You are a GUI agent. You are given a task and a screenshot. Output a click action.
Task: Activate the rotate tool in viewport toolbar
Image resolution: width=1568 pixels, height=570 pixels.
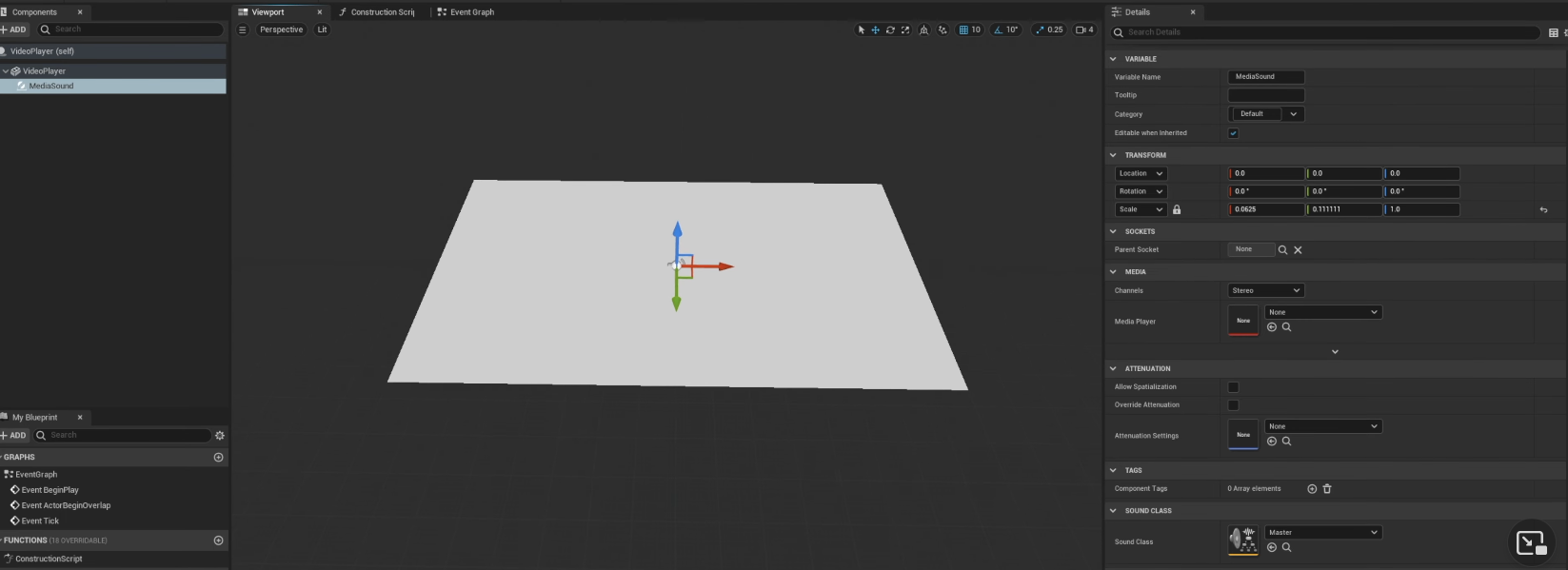[890, 29]
